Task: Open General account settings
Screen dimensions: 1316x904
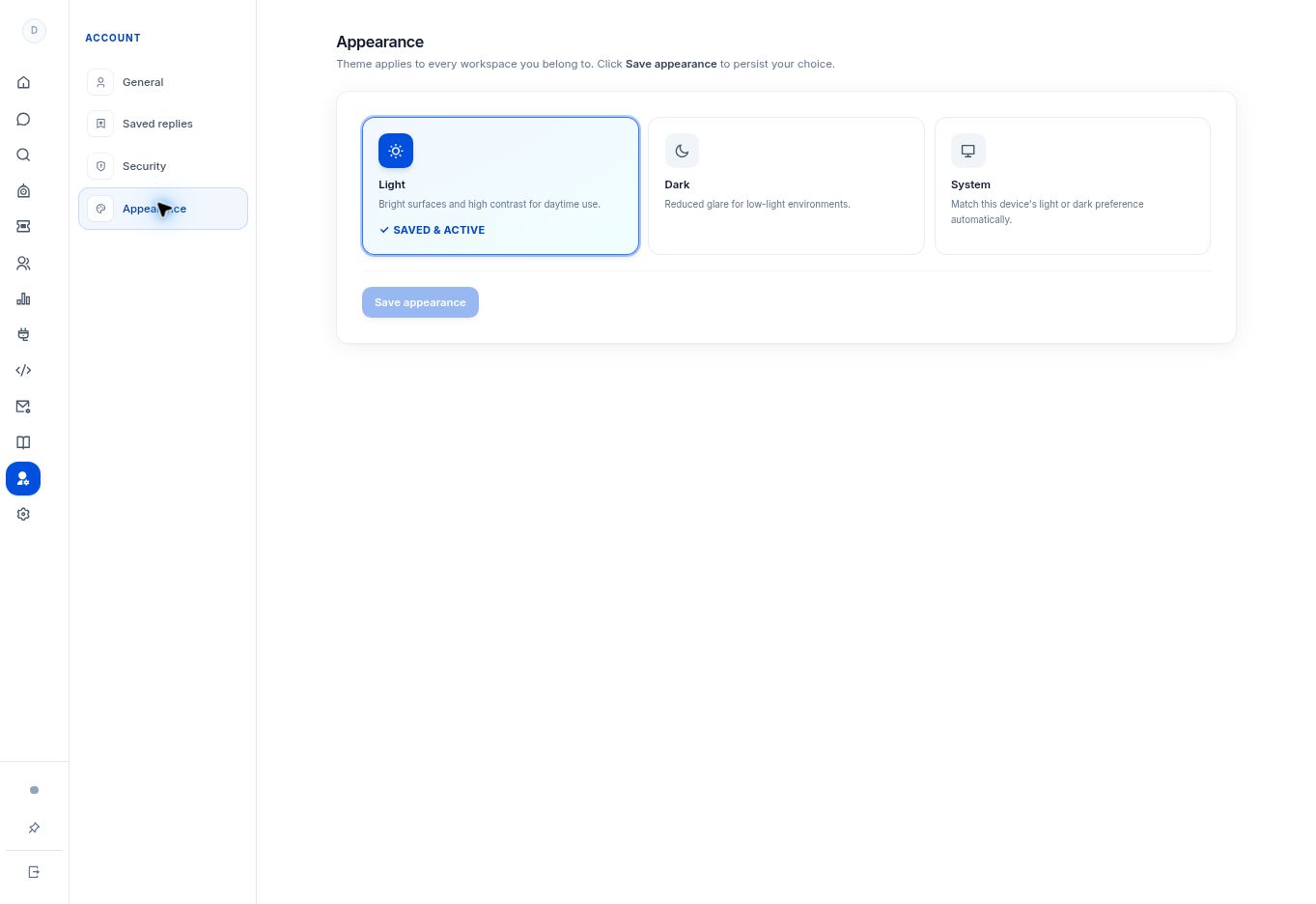Action: click(162, 82)
